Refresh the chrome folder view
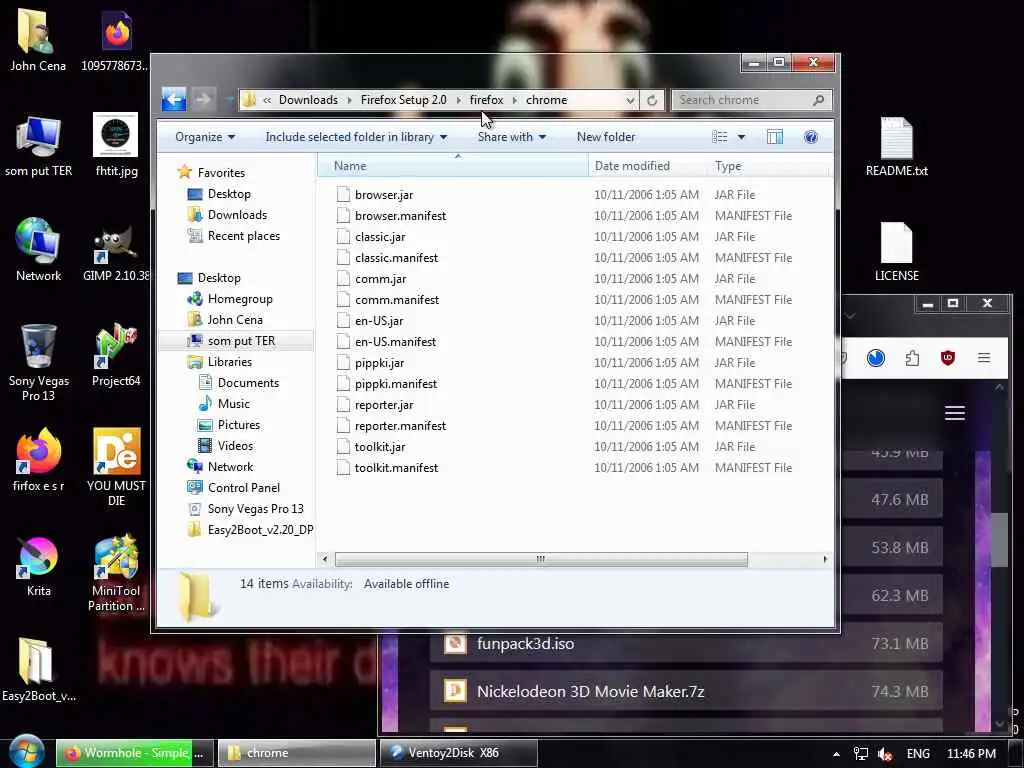The image size is (1024, 768). point(652,100)
